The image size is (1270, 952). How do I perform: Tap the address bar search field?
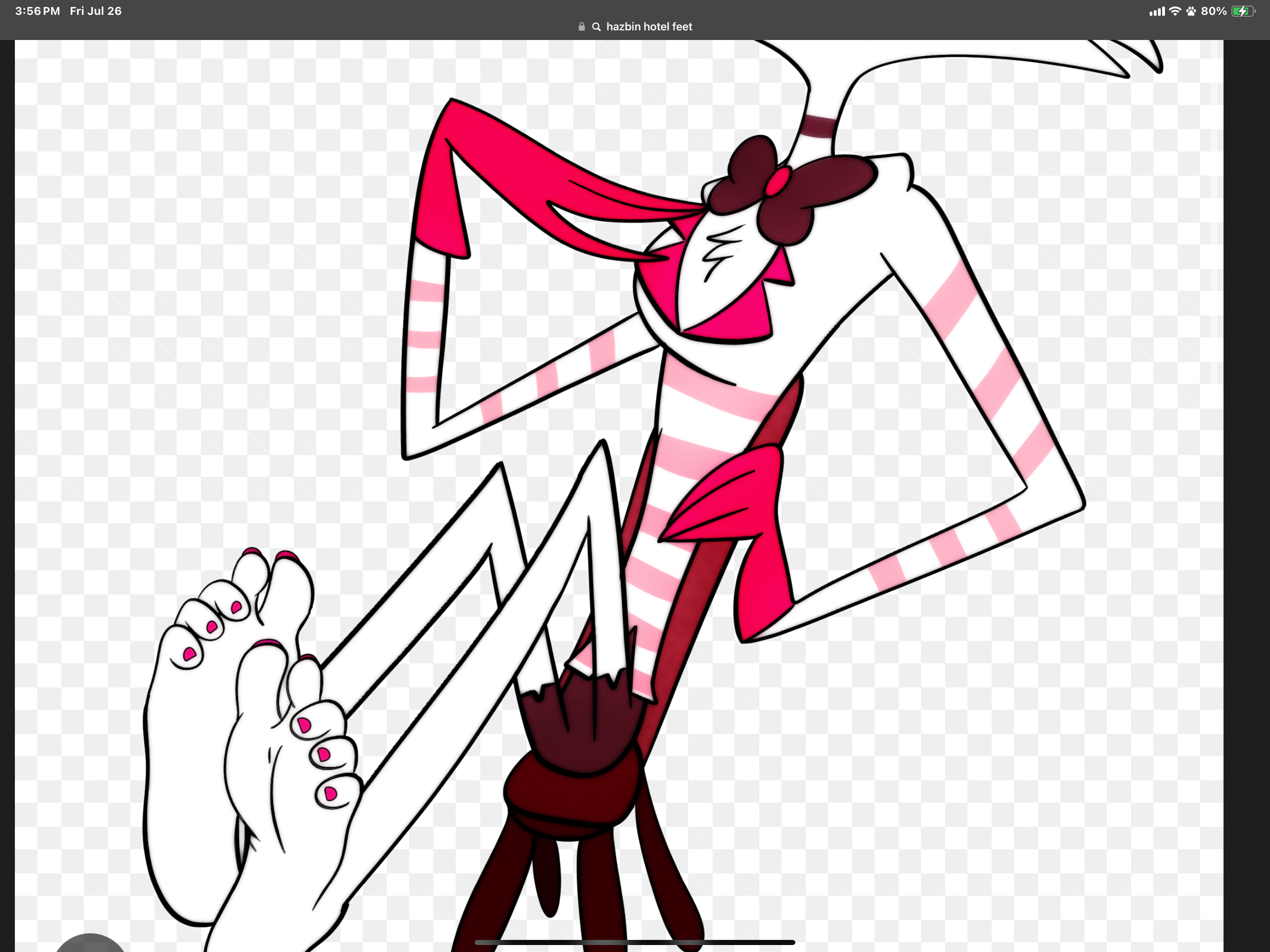(635, 26)
